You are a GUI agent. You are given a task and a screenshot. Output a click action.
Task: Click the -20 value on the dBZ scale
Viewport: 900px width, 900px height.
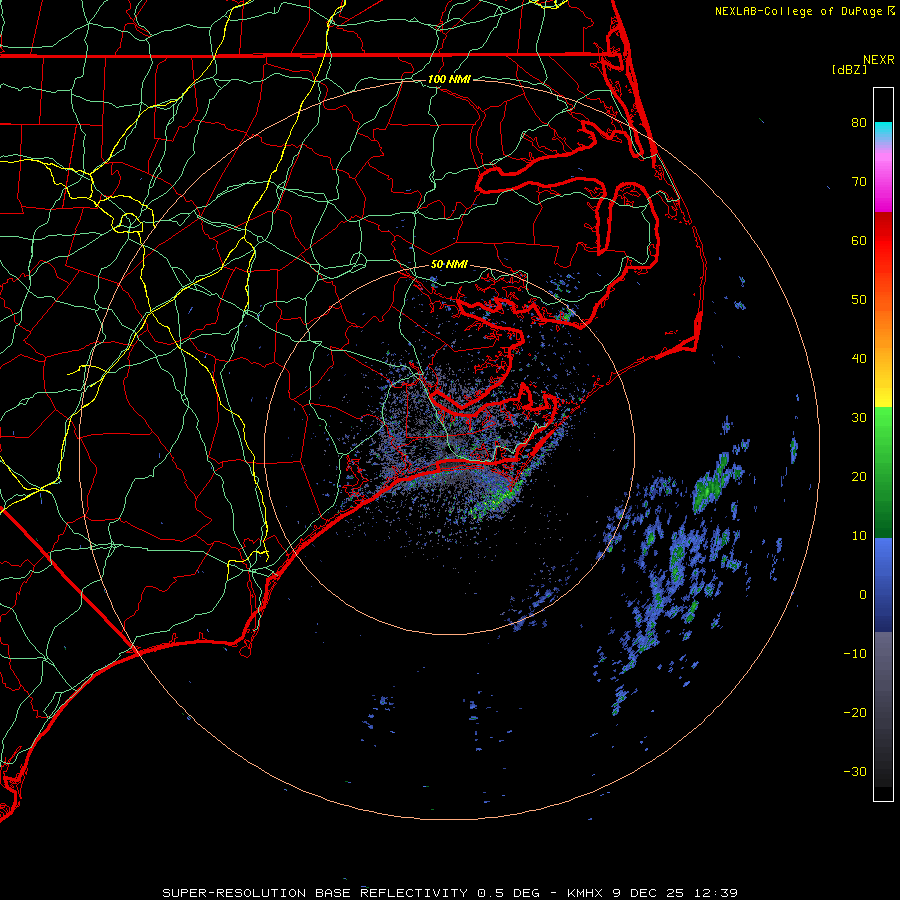(x=855, y=712)
